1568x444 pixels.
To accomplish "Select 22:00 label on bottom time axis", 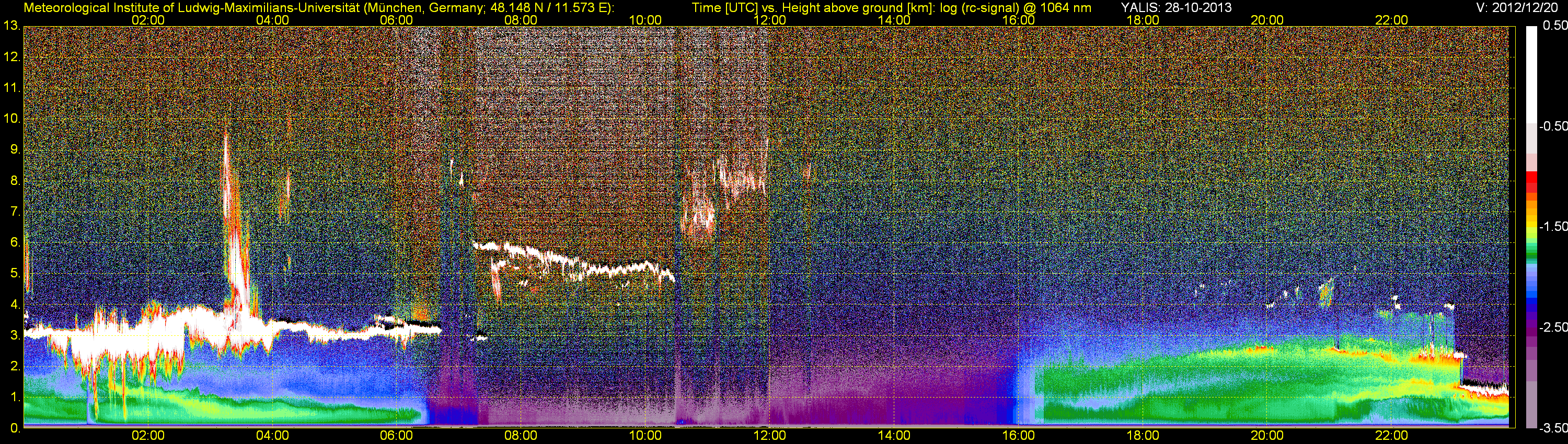I will click(x=1391, y=436).
